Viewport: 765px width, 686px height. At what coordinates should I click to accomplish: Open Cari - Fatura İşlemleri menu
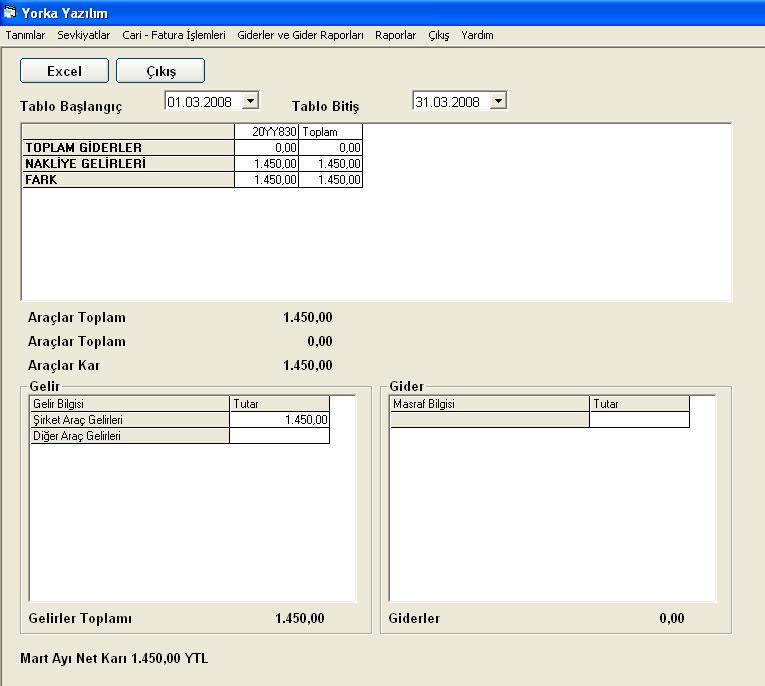174,35
